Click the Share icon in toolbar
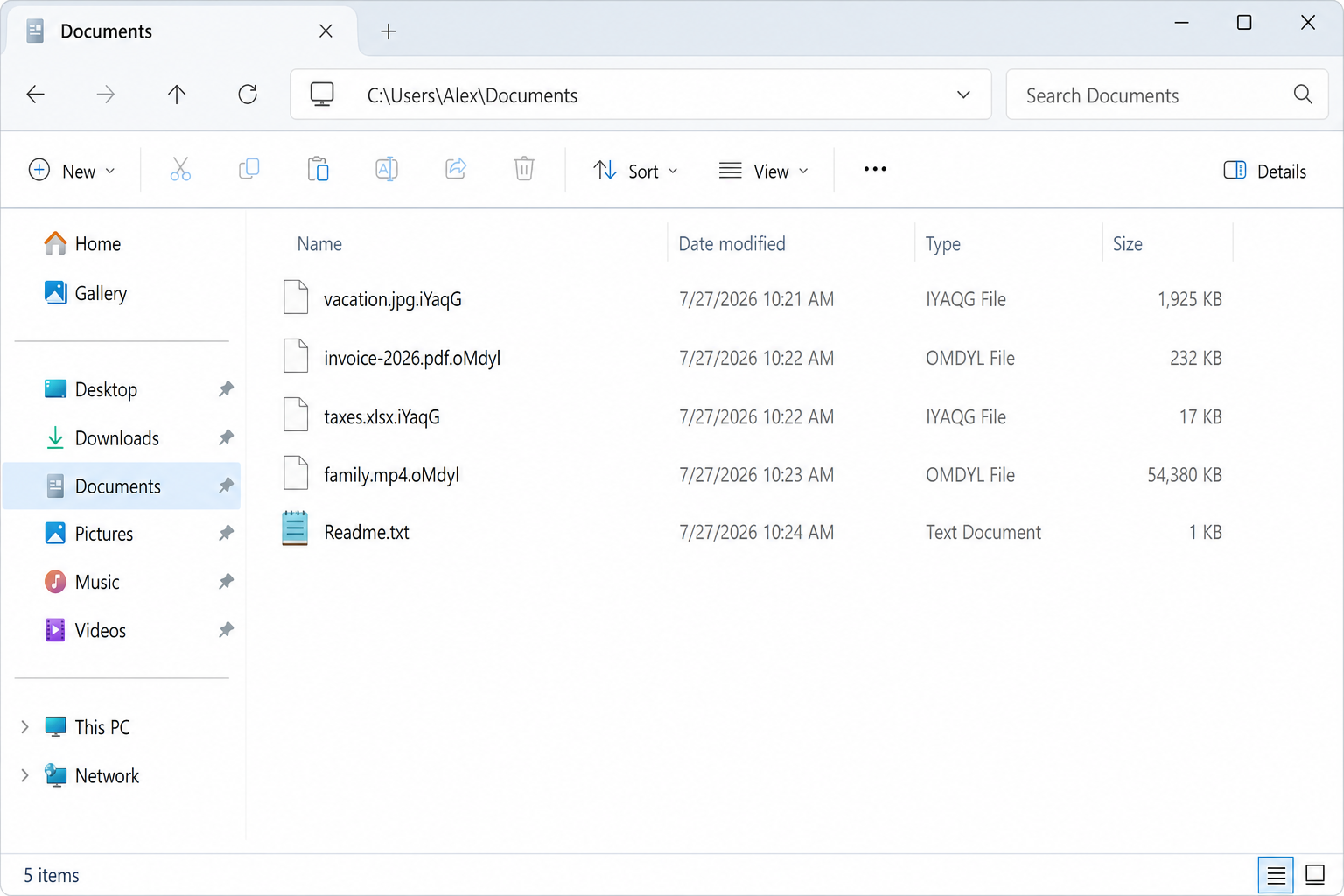This screenshot has height=896, width=1344. click(x=456, y=169)
